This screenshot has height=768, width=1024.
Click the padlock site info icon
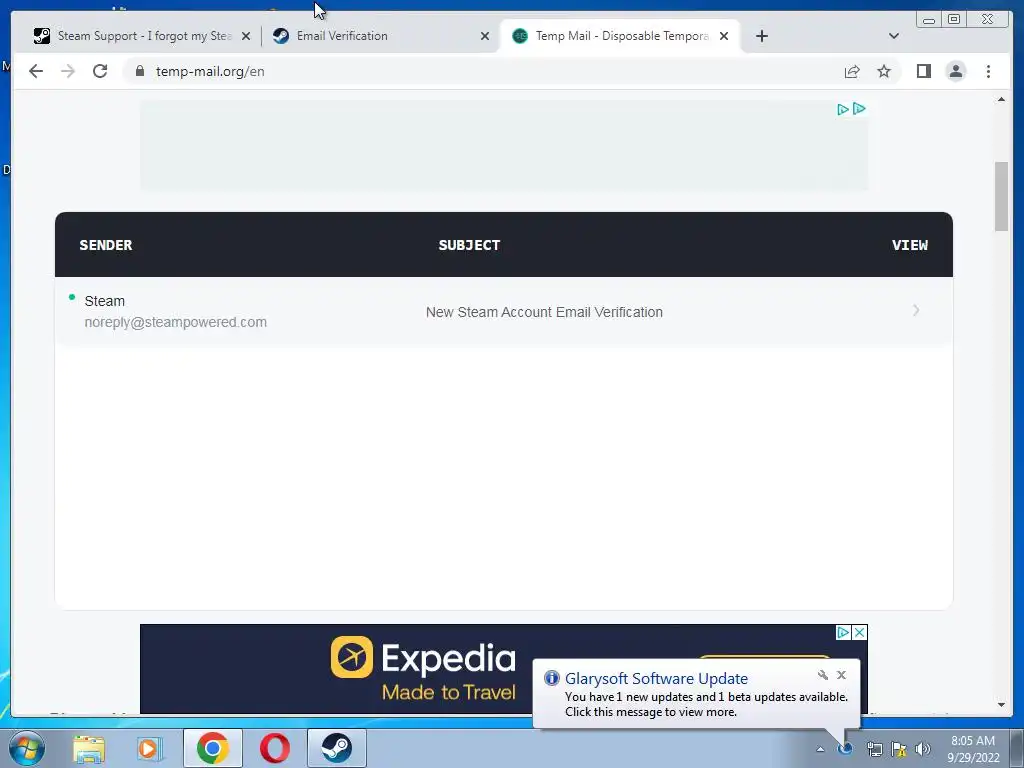pos(139,71)
